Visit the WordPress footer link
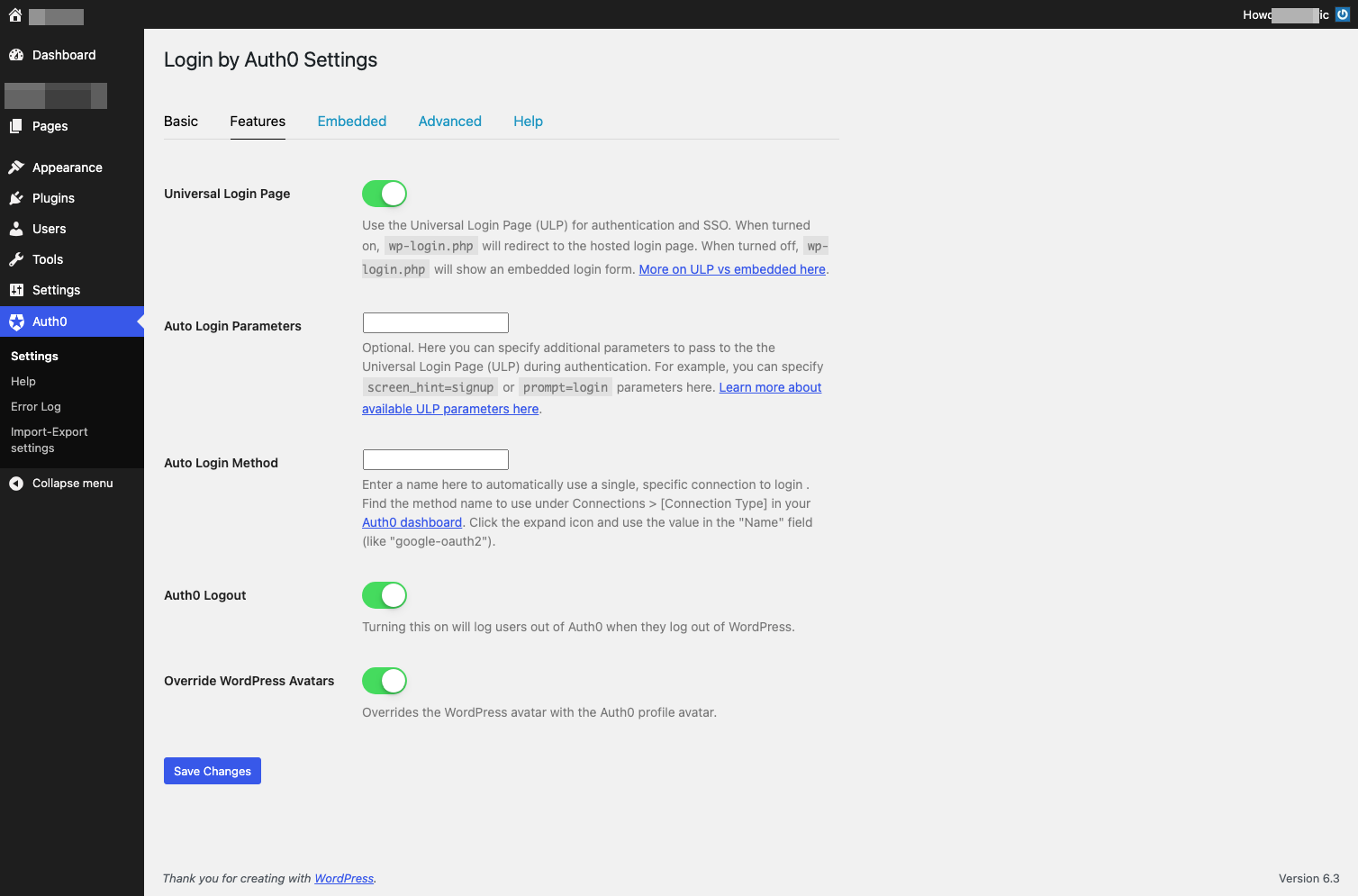Viewport: 1358px width, 896px height. (x=344, y=879)
